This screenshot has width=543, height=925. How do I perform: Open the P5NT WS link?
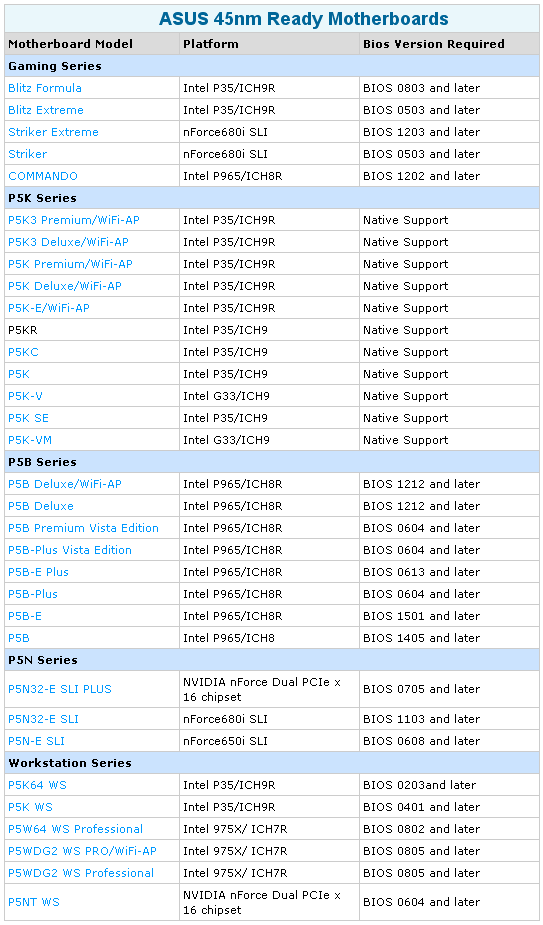click(34, 902)
